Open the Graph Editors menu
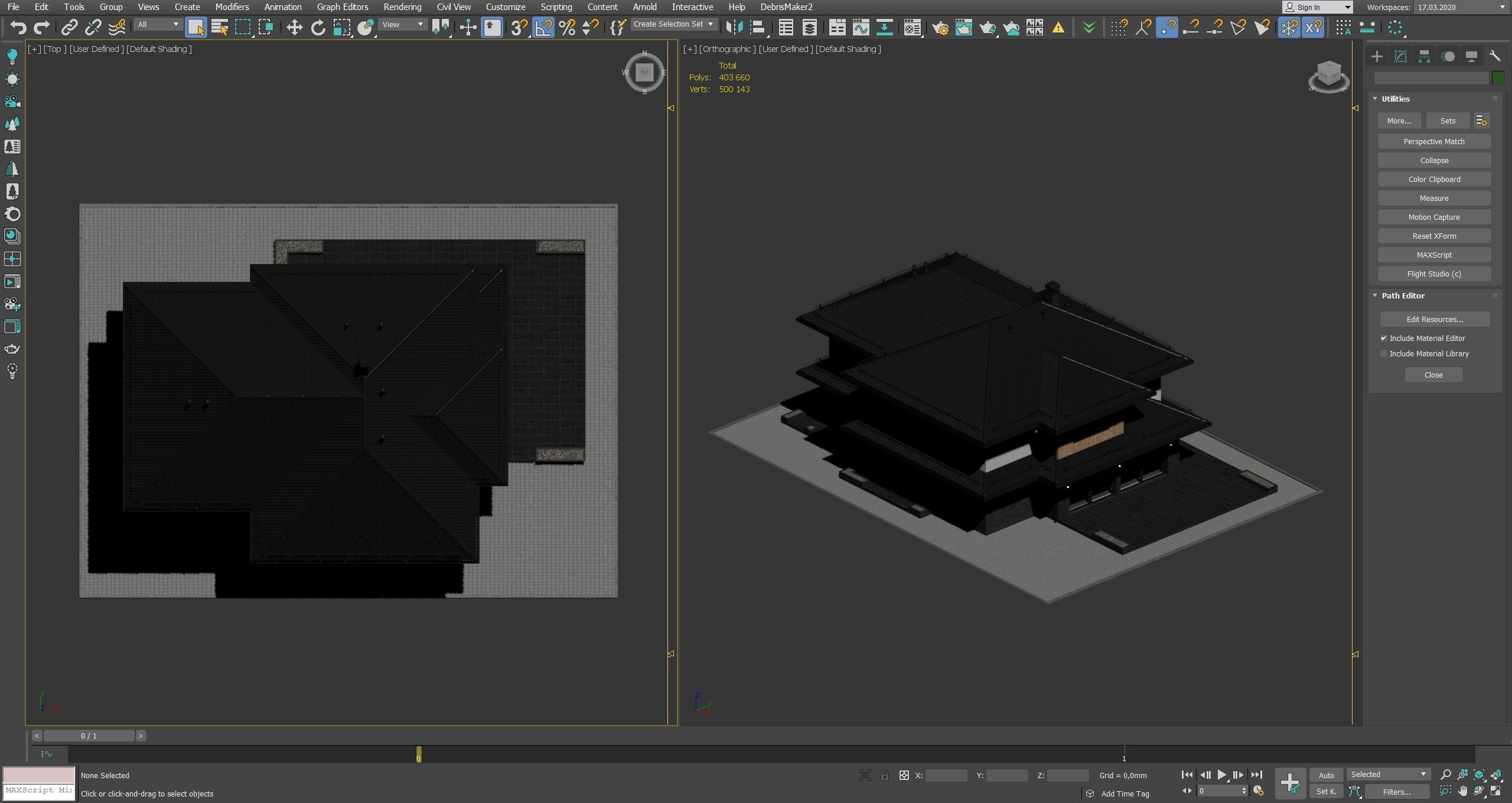Image resolution: width=1512 pixels, height=803 pixels. click(343, 7)
